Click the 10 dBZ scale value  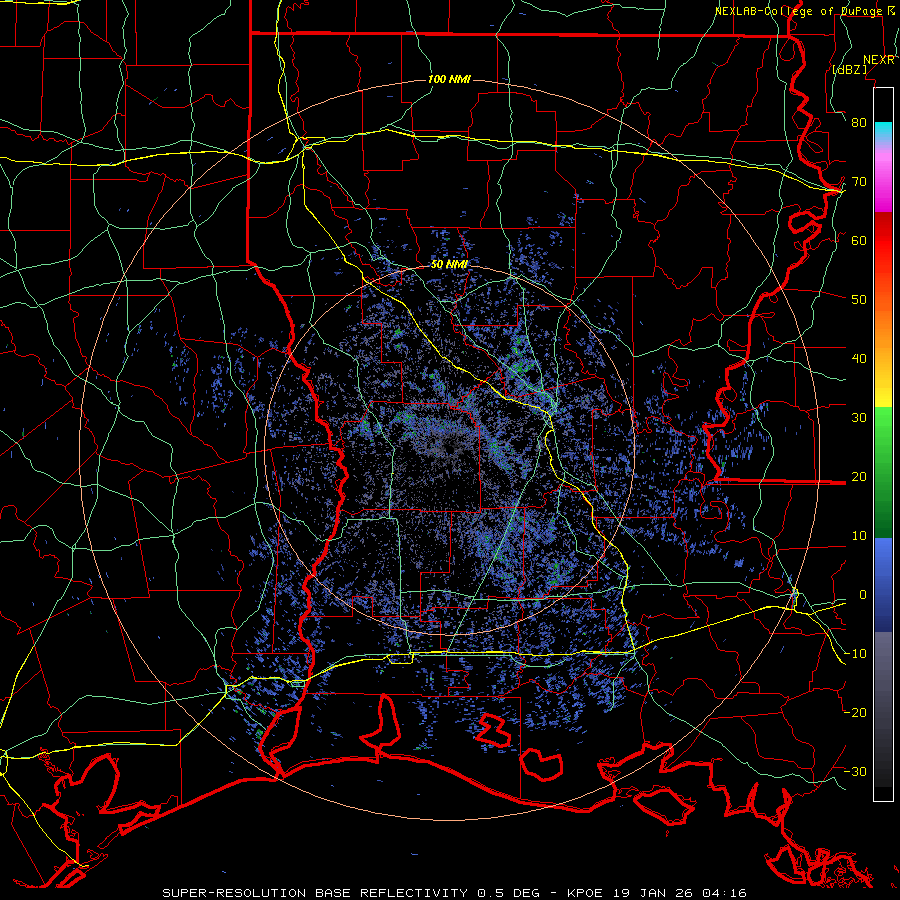coord(859,536)
